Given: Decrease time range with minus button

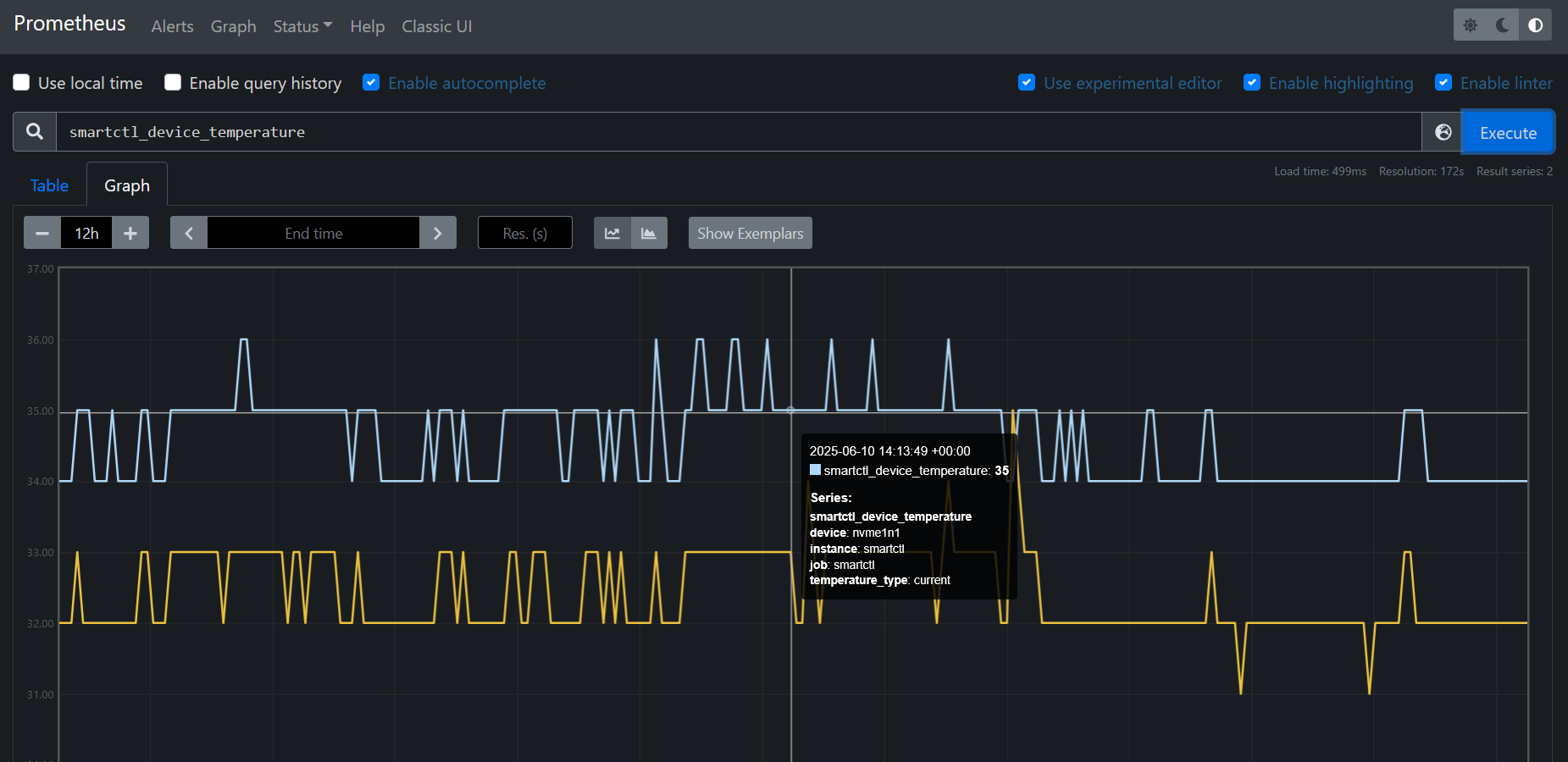Looking at the screenshot, I should tap(42, 233).
